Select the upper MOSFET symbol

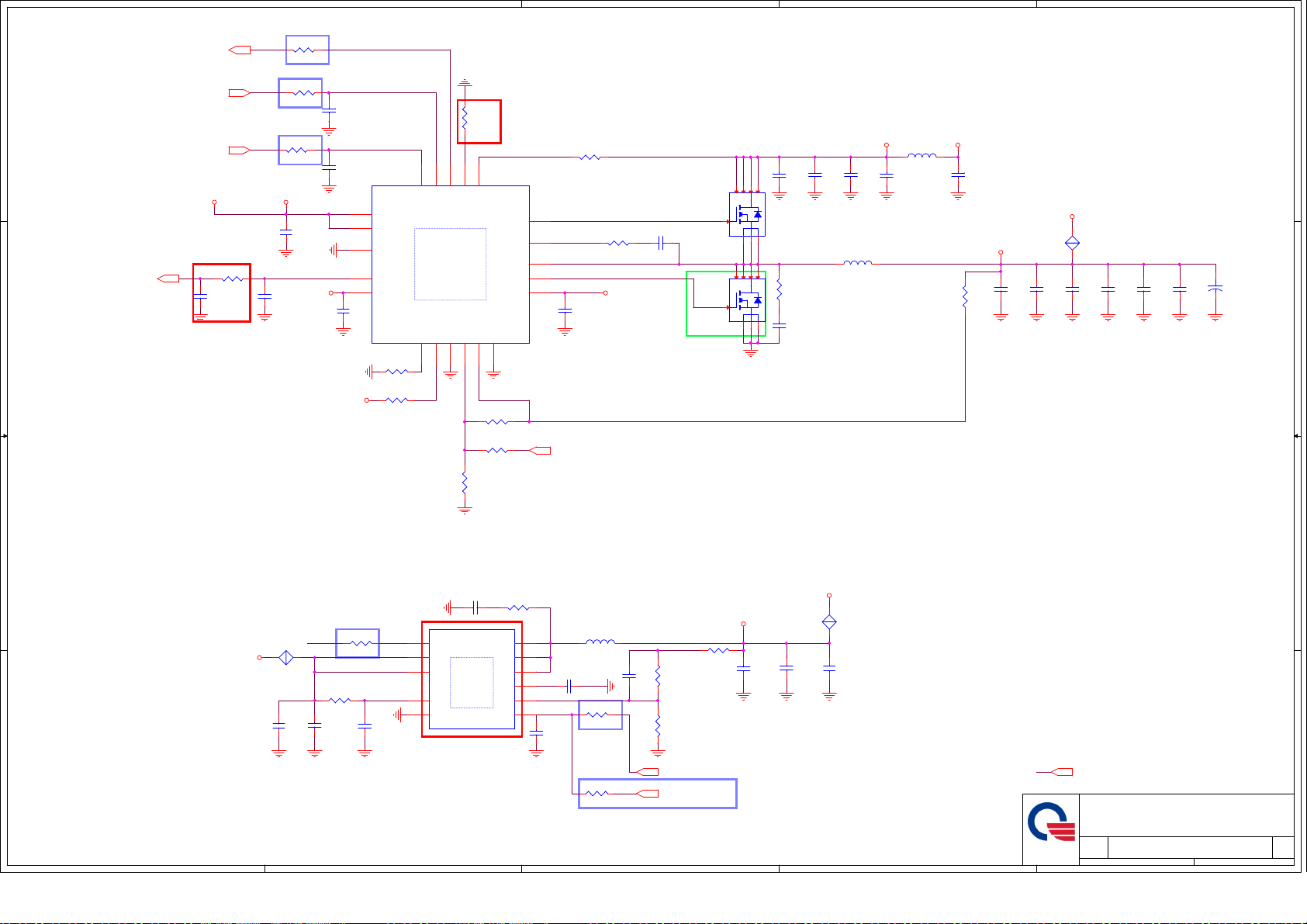point(747,214)
